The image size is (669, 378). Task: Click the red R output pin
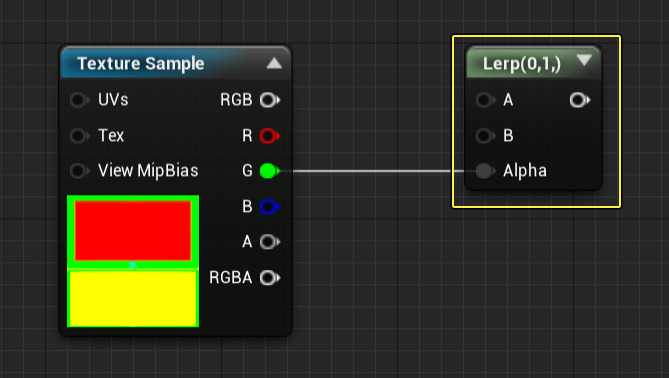[x=270, y=136]
